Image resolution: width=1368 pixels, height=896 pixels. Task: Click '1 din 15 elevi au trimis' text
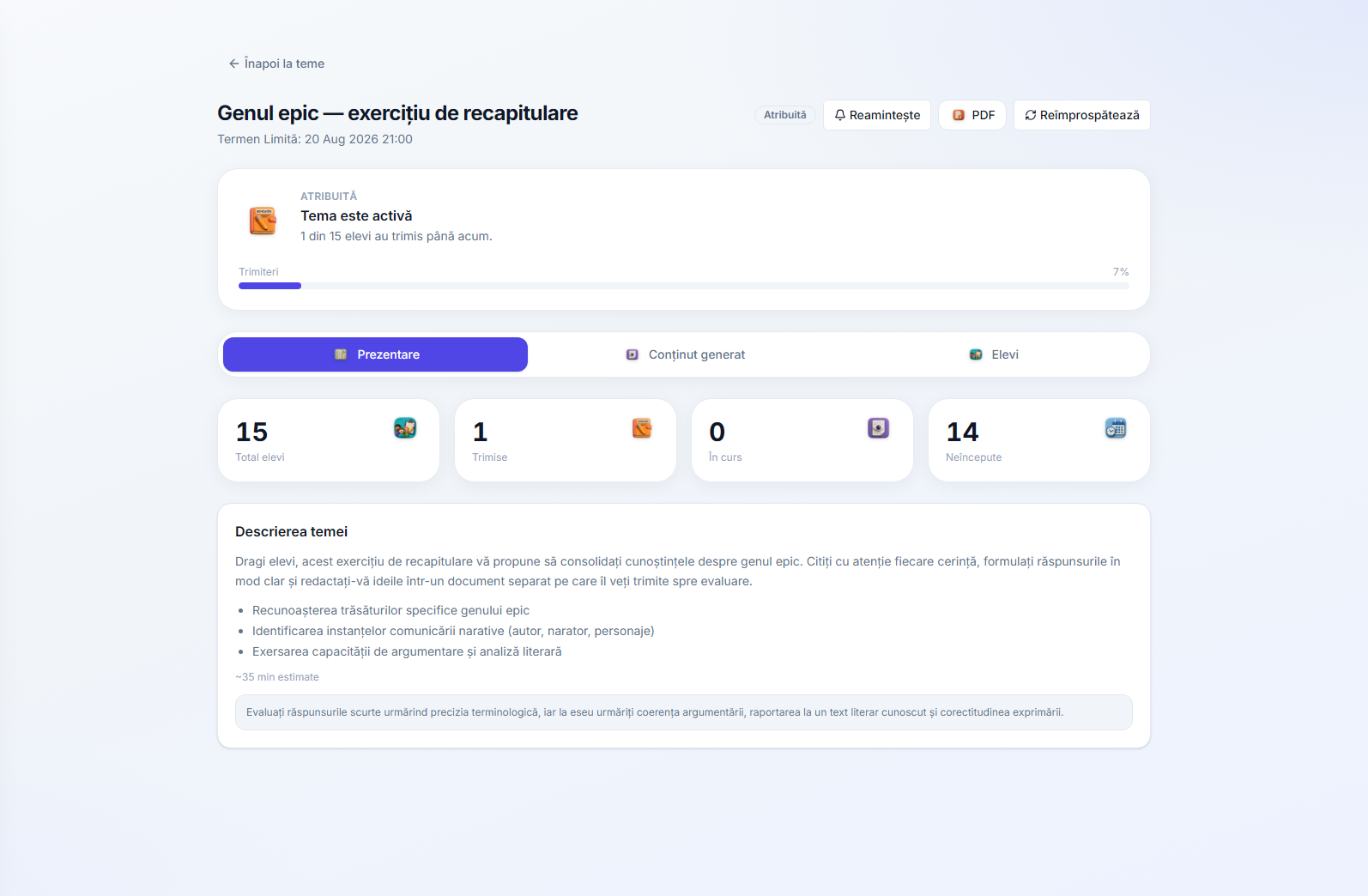coord(396,236)
